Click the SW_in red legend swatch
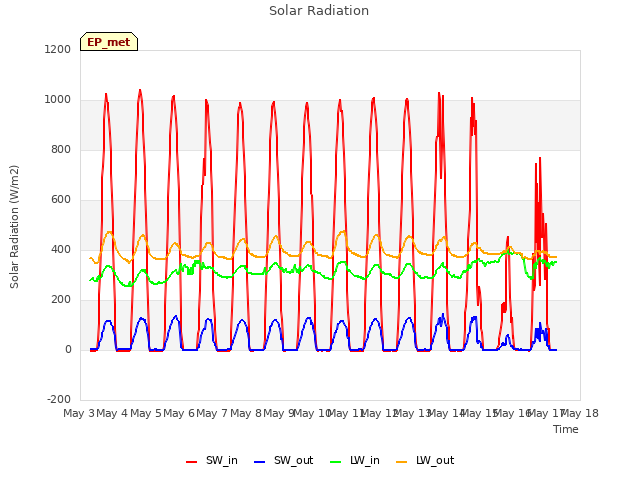This screenshot has width=640, height=480. pyautogui.click(x=191, y=462)
